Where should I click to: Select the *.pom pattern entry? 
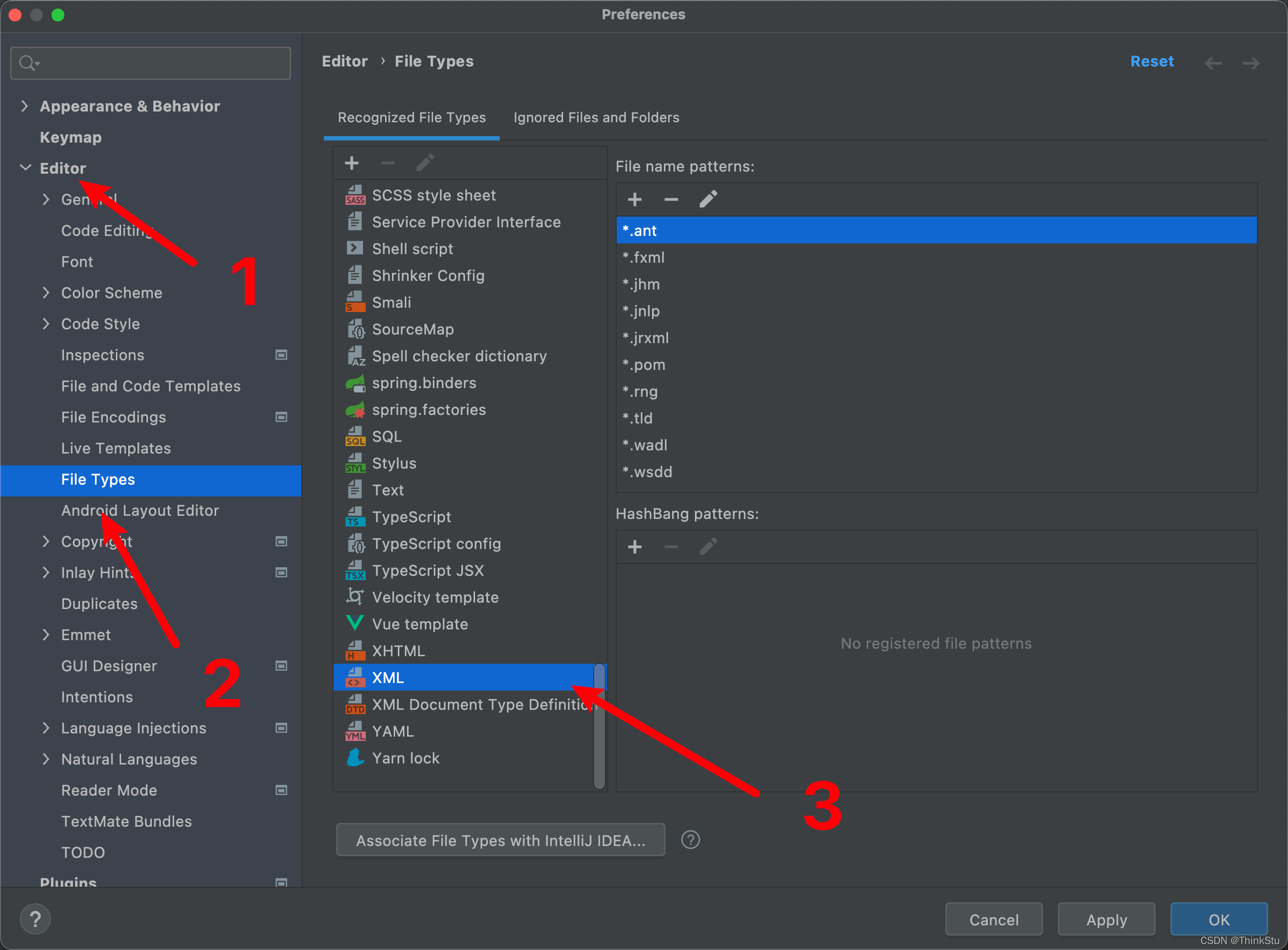click(x=644, y=365)
